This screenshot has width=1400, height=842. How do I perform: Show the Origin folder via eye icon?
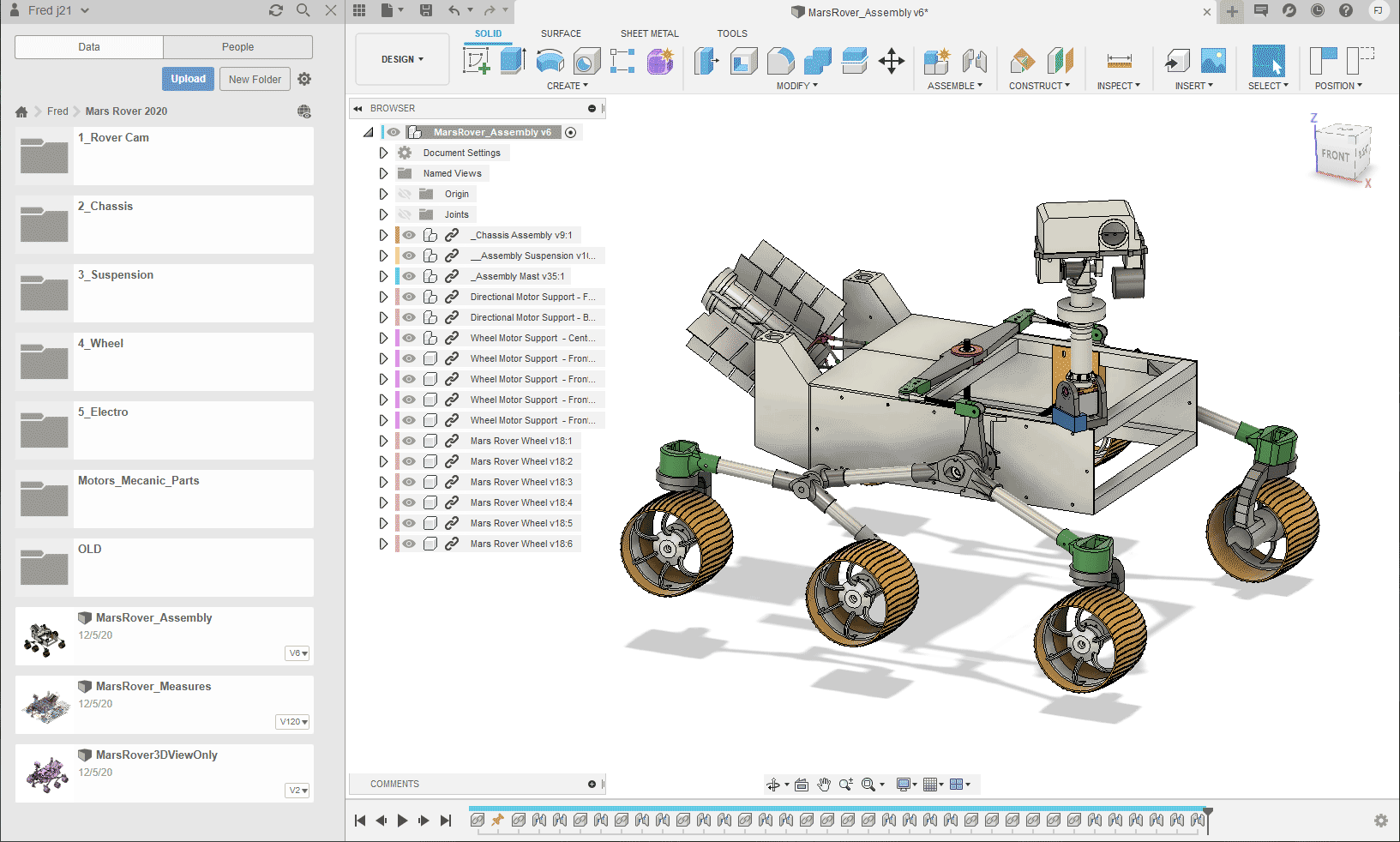[x=405, y=194]
